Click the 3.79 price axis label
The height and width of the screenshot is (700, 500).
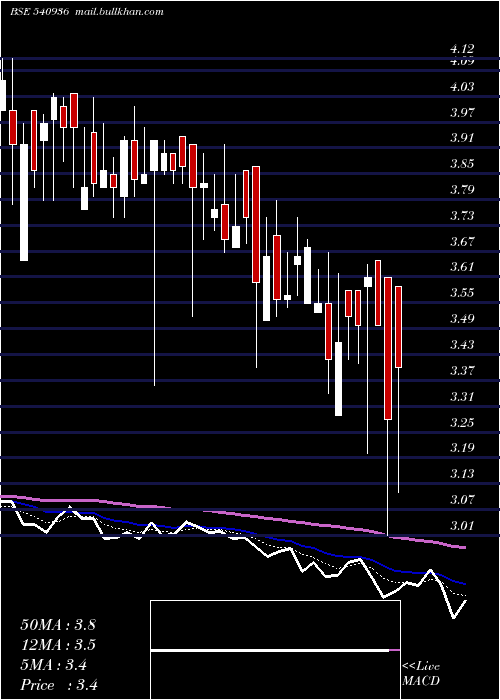point(462,190)
